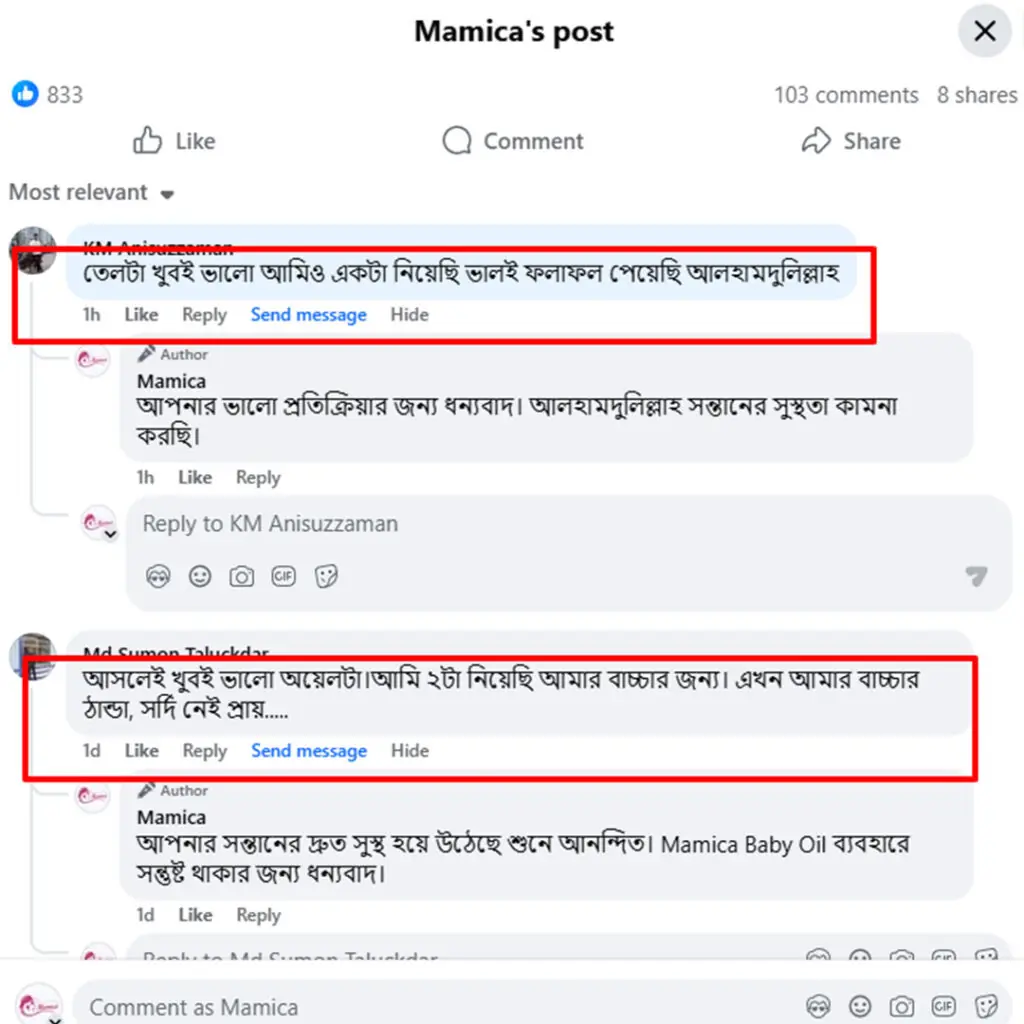
Task: Share Mamica's post
Action: [851, 141]
